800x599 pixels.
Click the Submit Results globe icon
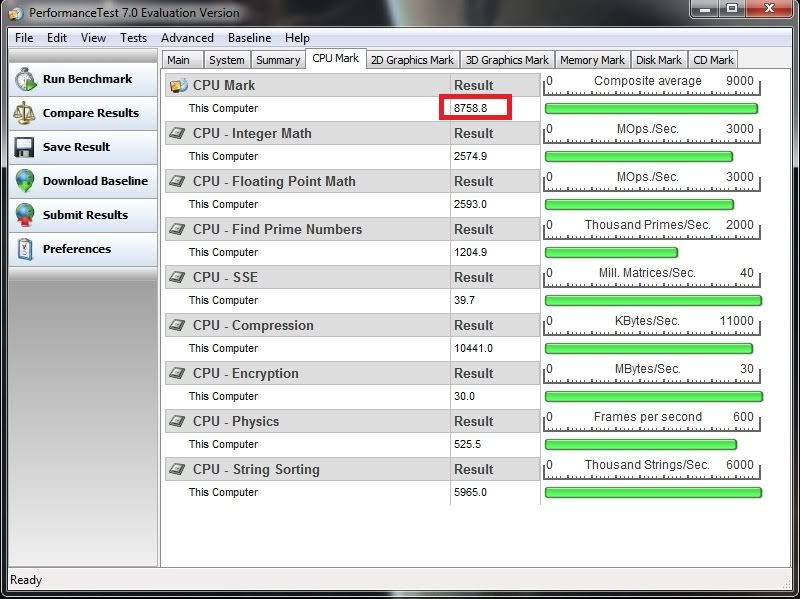click(x=24, y=215)
